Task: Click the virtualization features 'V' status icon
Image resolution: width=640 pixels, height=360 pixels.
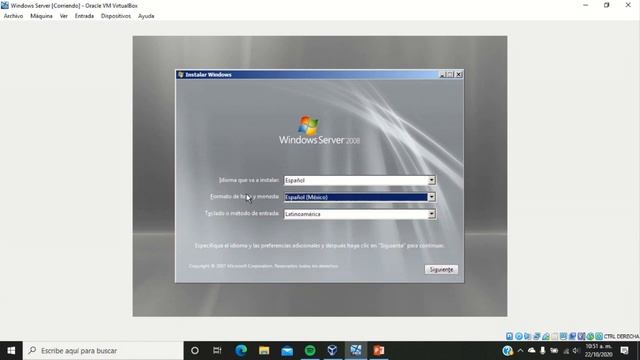Action: tap(581, 336)
